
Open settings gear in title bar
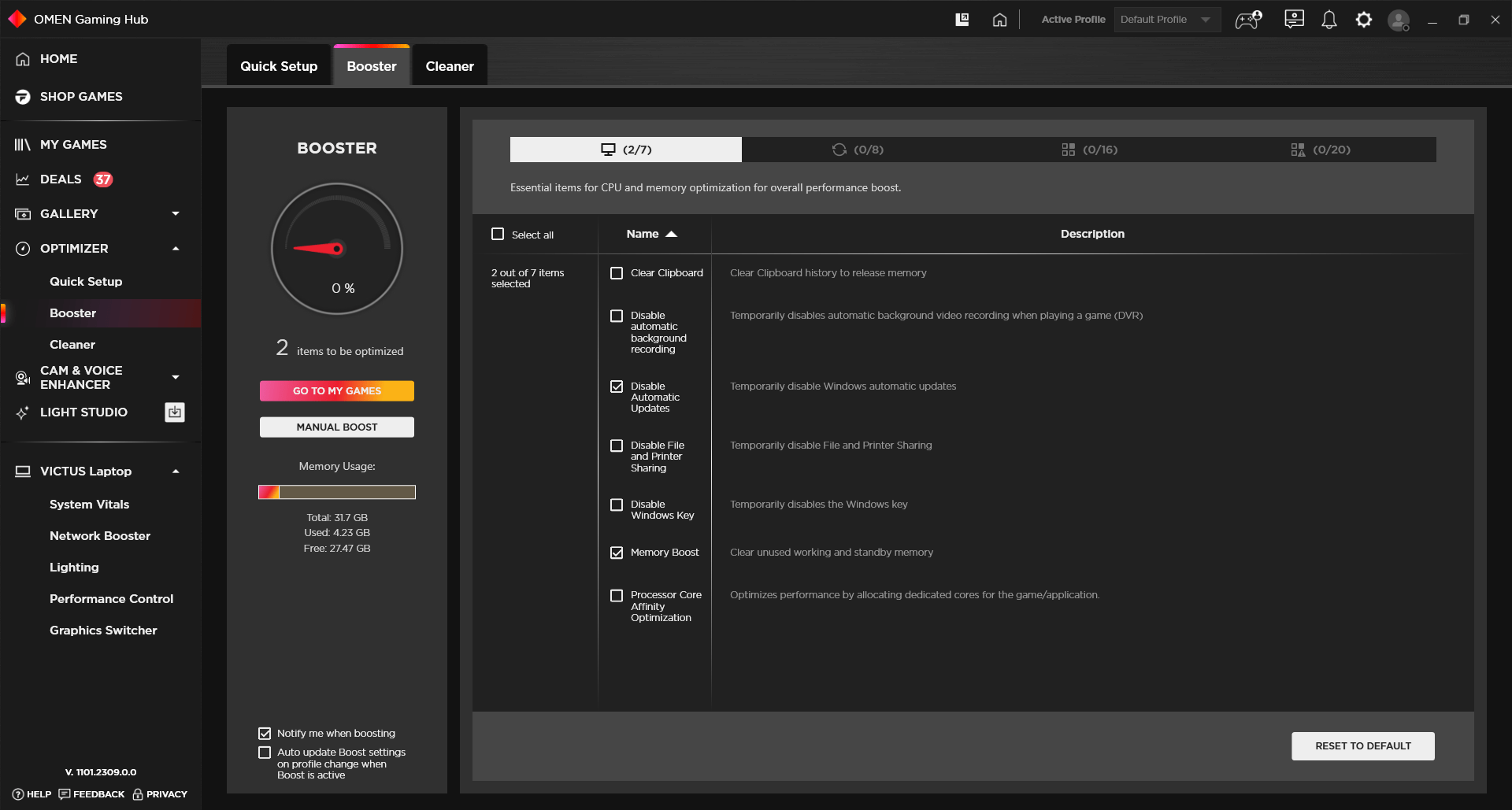1364,20
